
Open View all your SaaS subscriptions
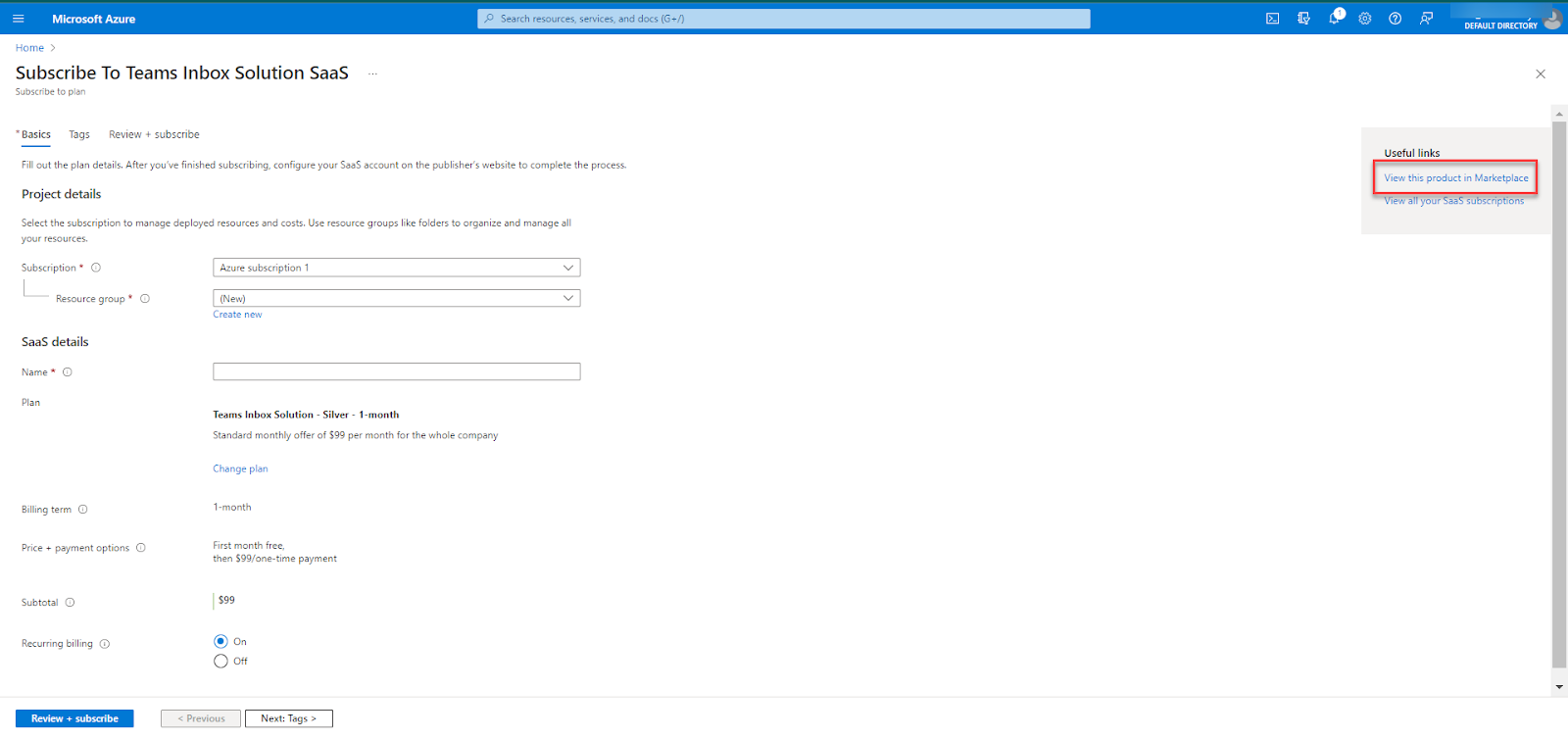coord(1454,201)
